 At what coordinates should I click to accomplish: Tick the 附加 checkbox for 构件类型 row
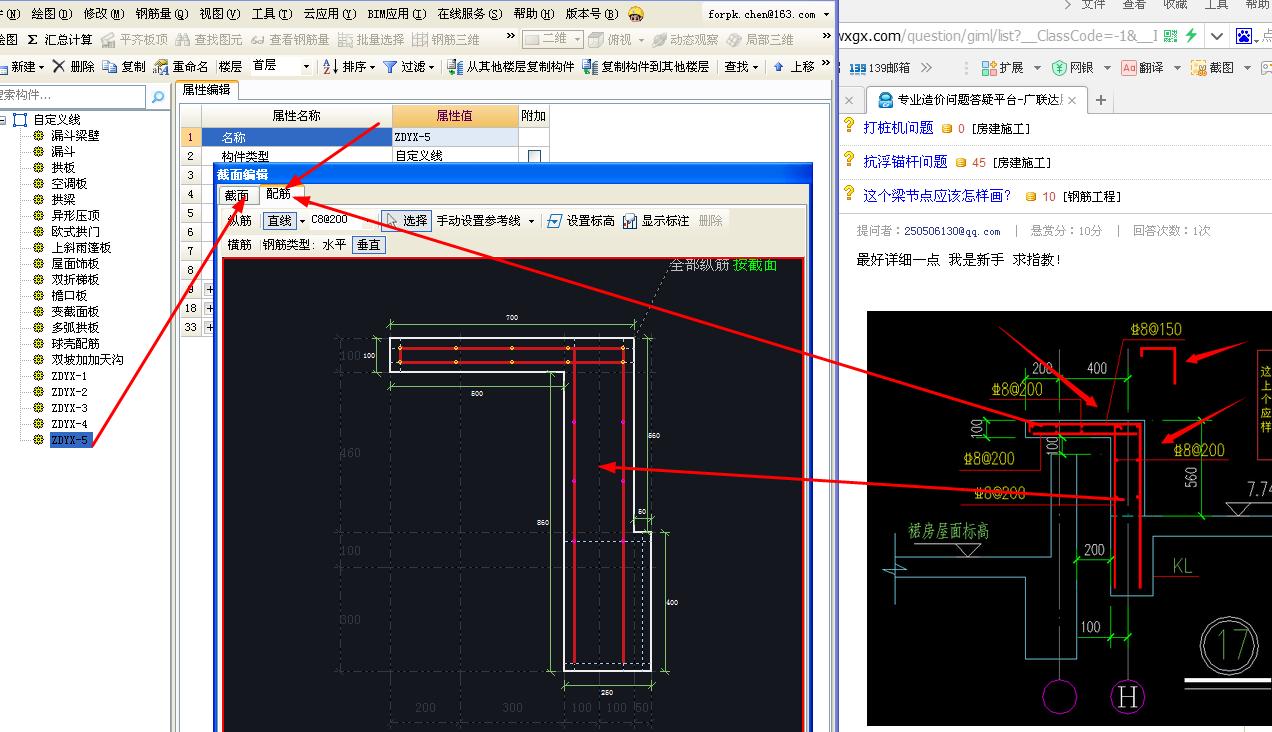534,156
